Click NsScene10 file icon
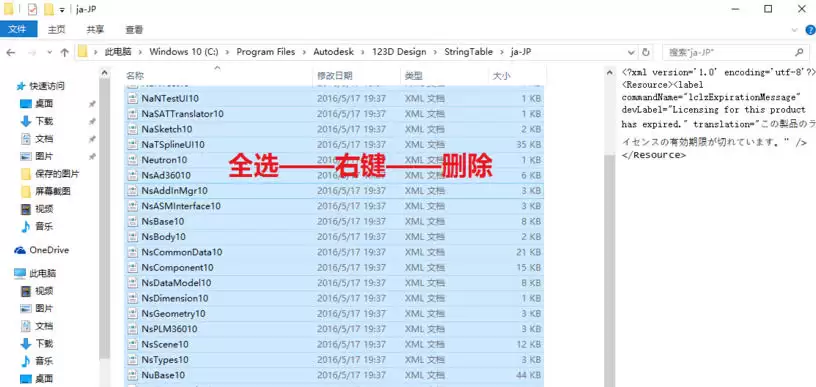 (132, 344)
